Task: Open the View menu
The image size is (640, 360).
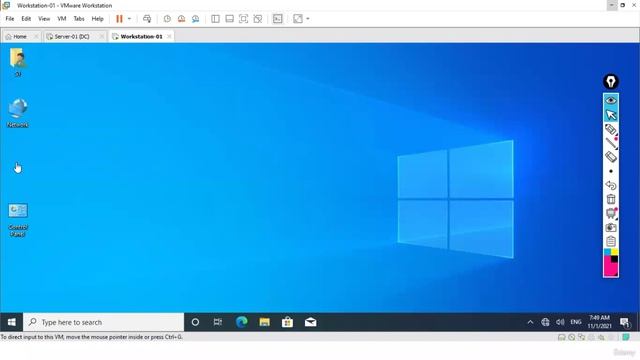Action: [x=44, y=19]
